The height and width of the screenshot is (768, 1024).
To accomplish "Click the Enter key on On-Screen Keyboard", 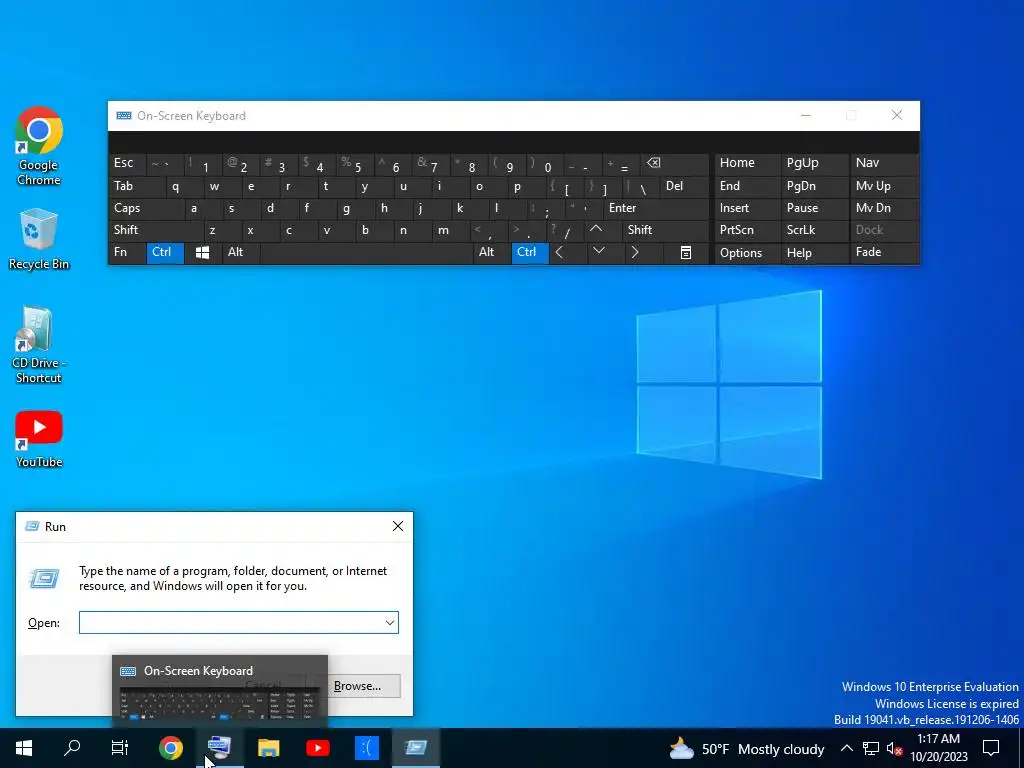I will 656,208.
